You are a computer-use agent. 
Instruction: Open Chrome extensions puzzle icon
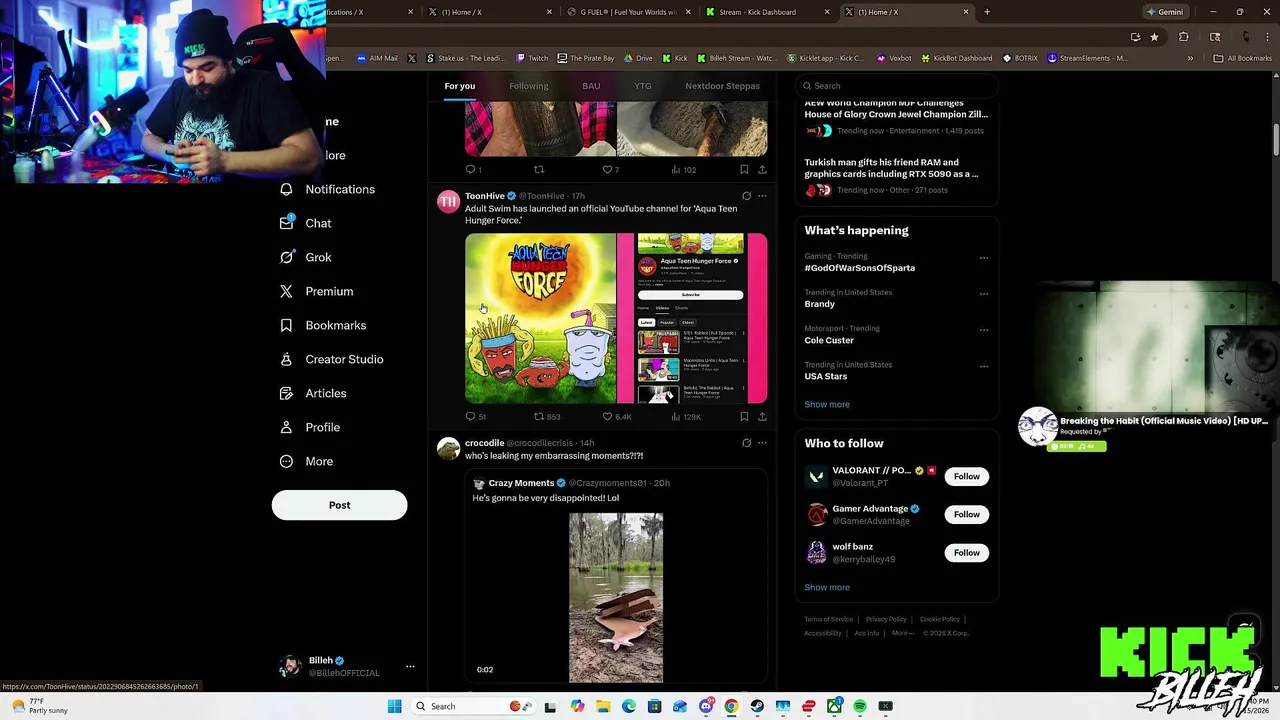1184,37
